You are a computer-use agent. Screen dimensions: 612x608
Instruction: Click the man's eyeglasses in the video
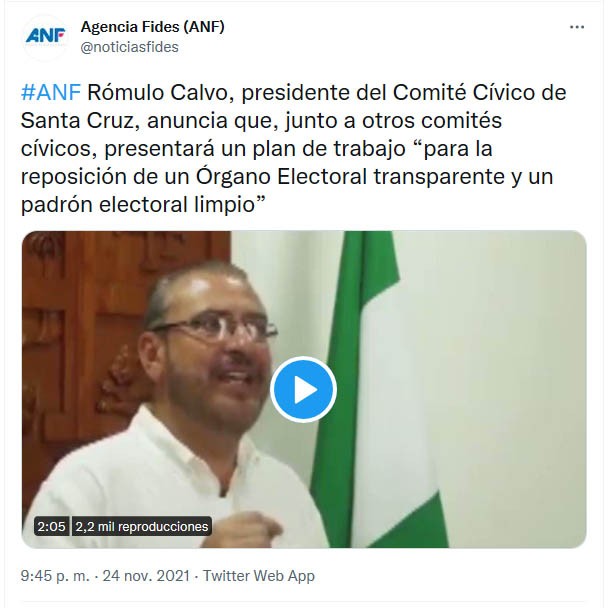click(214, 327)
